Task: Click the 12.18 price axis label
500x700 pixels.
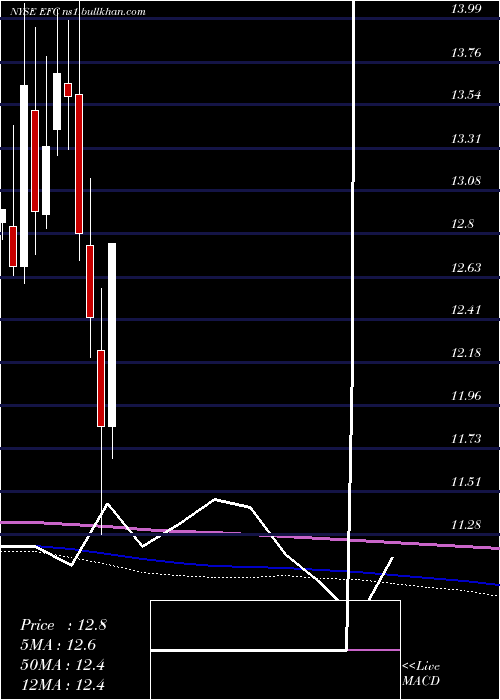Action: (466, 353)
